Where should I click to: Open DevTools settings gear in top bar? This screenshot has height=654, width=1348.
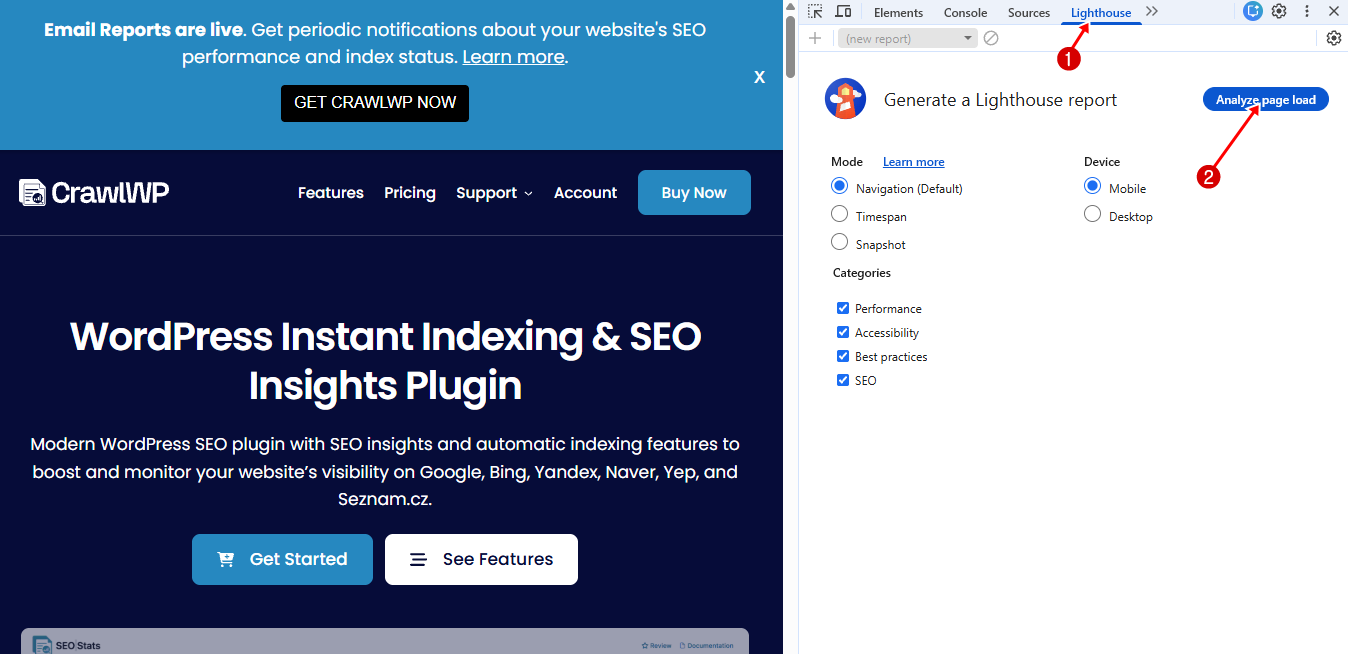click(1279, 12)
